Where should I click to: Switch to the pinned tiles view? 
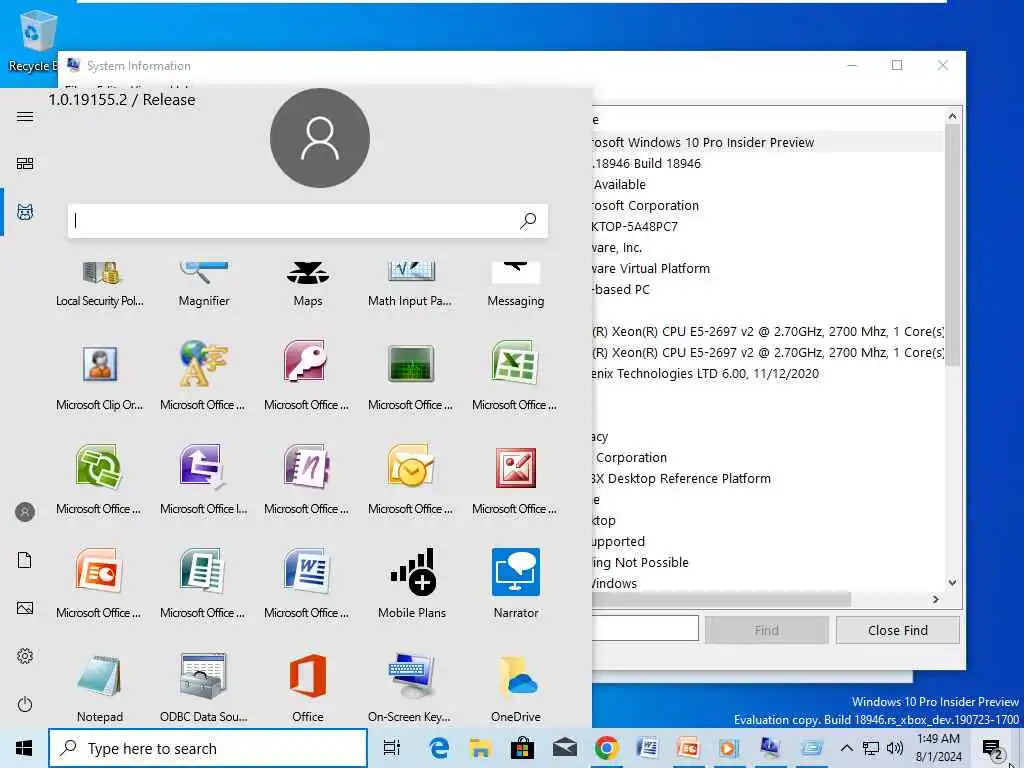click(x=25, y=163)
